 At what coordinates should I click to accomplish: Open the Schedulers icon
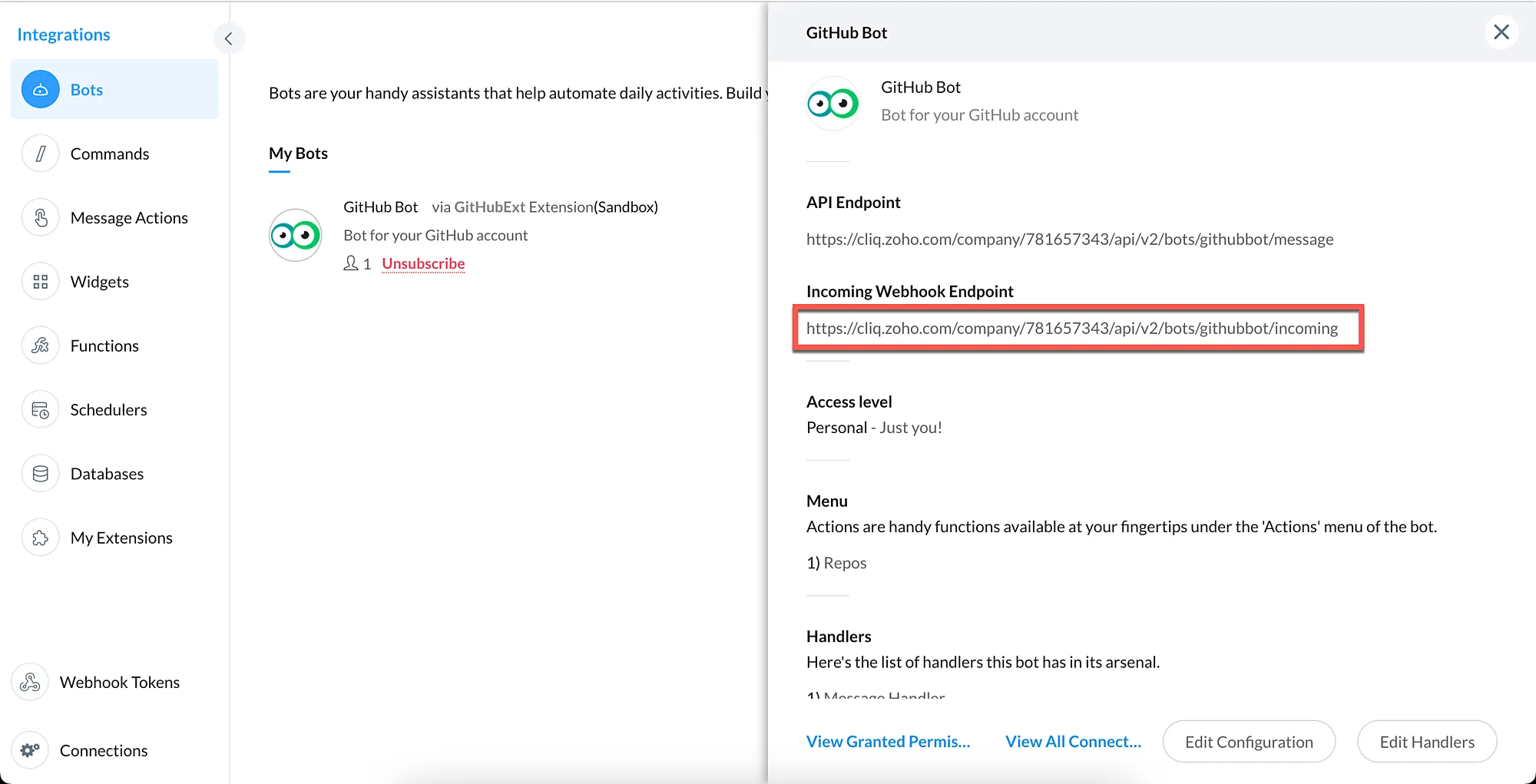[41, 410]
